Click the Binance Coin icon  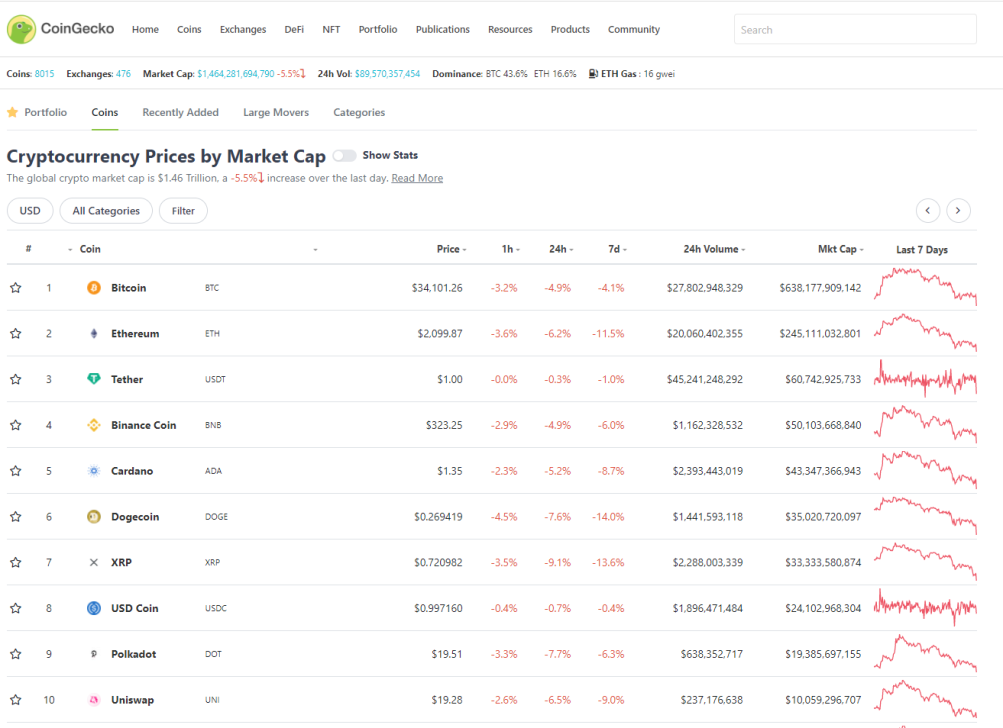click(x=93, y=425)
